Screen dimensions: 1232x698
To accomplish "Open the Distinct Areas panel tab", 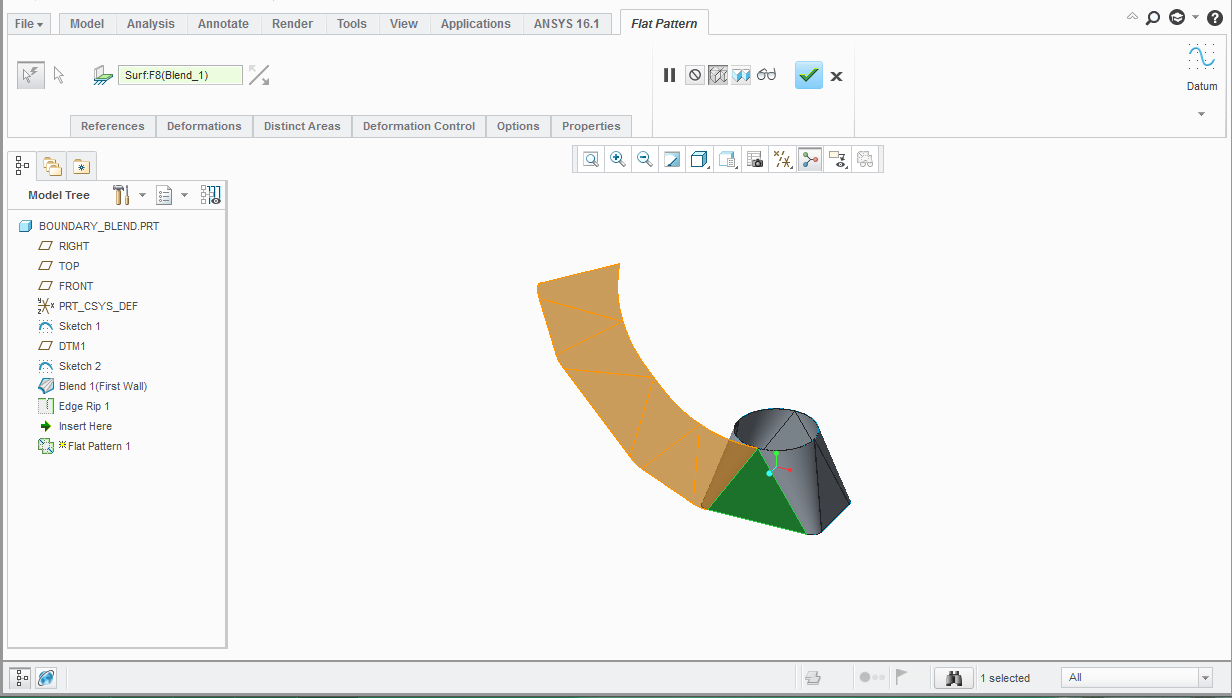I will (x=302, y=126).
